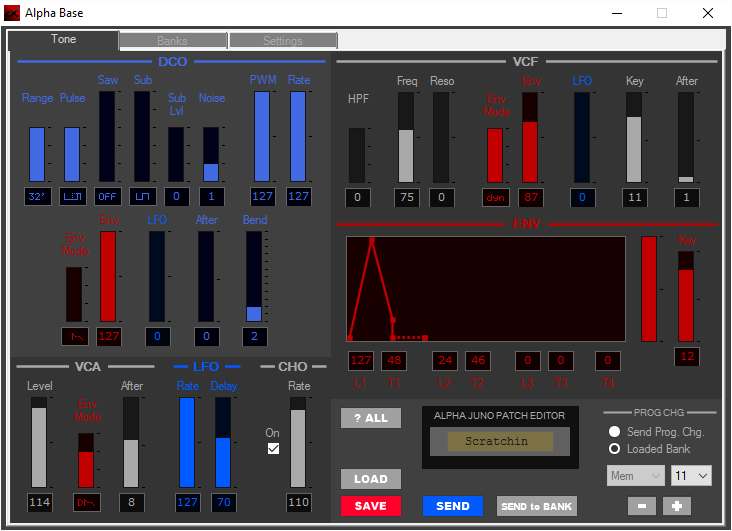Image resolution: width=732 pixels, height=531 pixels.
Task: Adjust the VCF LFO slider
Action: tap(582, 137)
